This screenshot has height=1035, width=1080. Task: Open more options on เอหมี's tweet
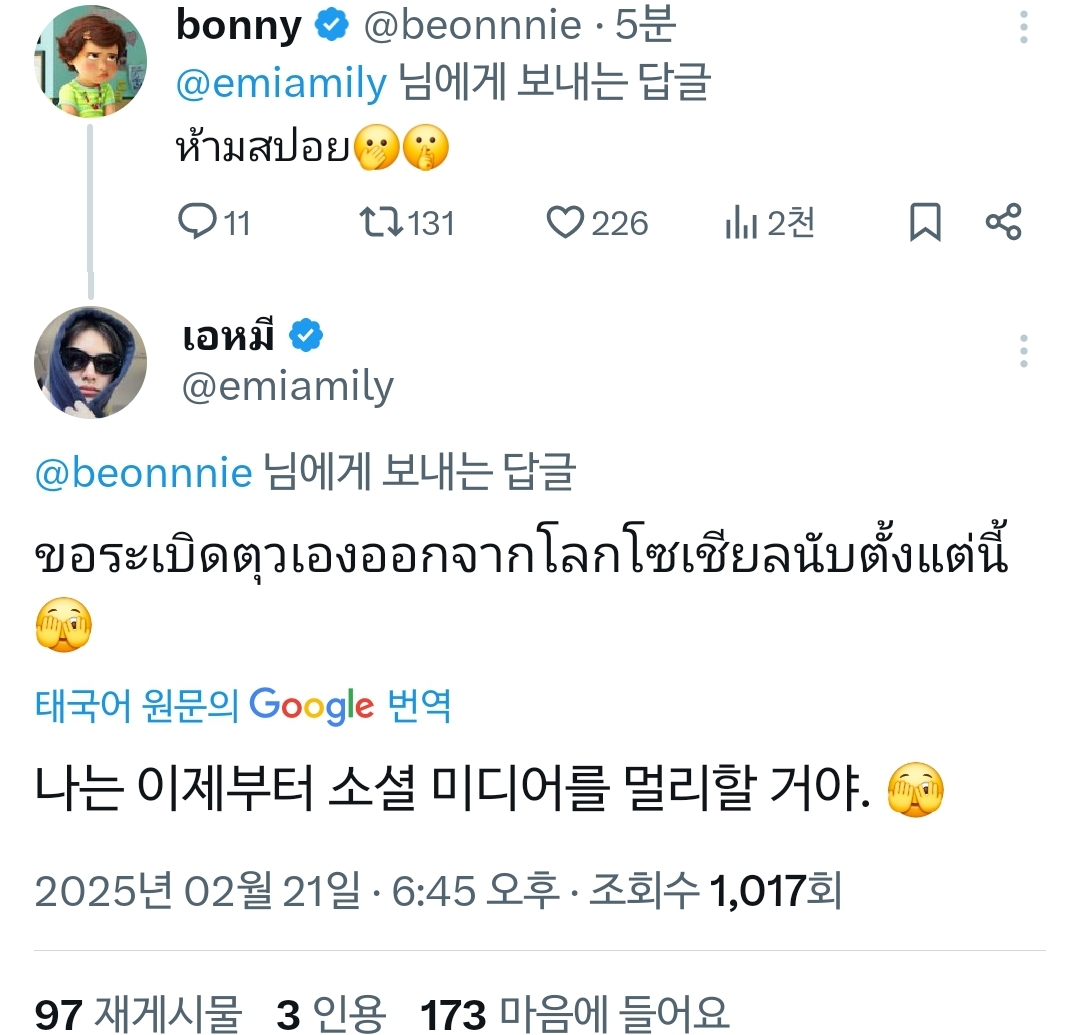1024,352
